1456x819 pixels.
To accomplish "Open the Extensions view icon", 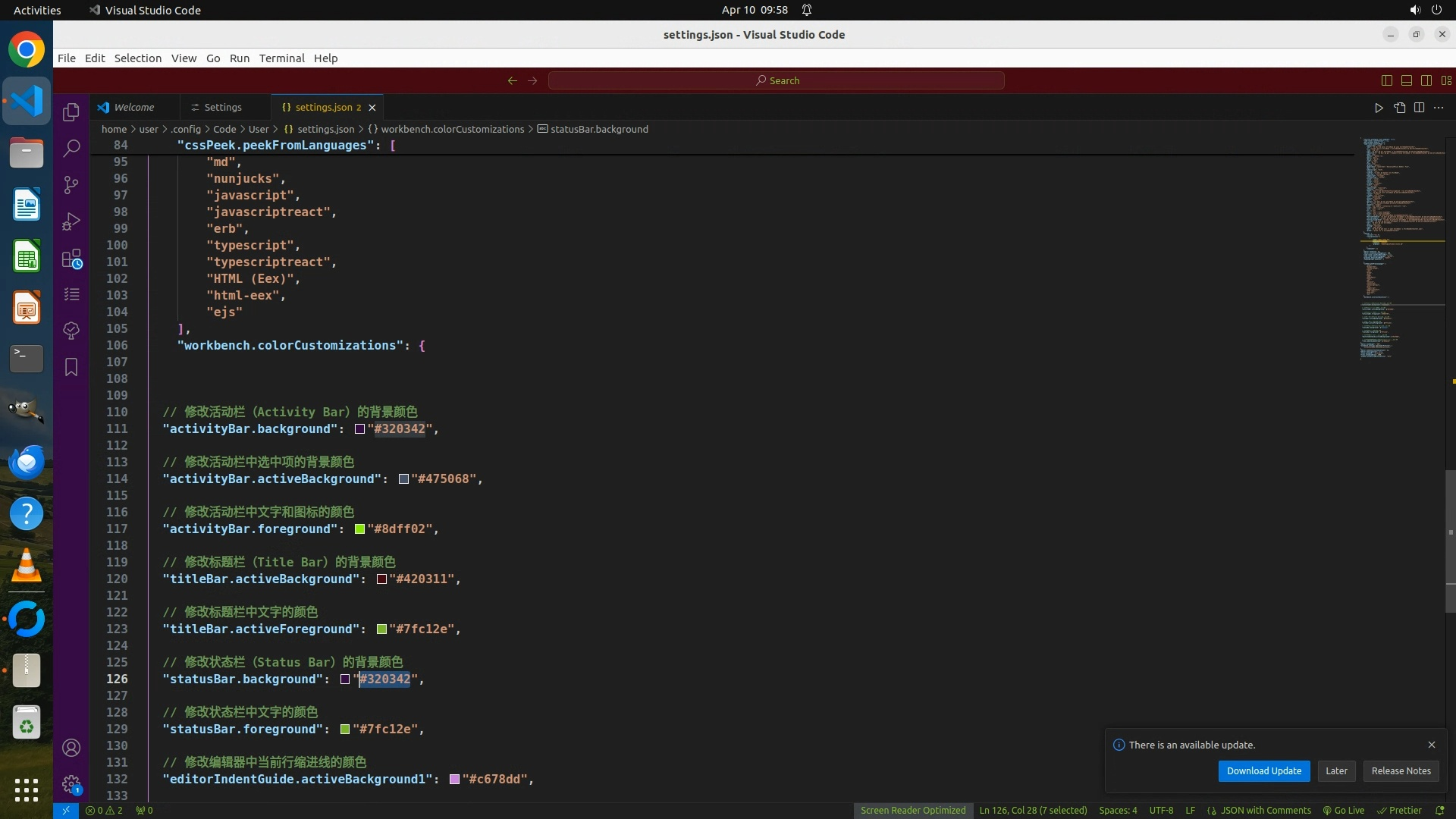I will click(x=71, y=259).
